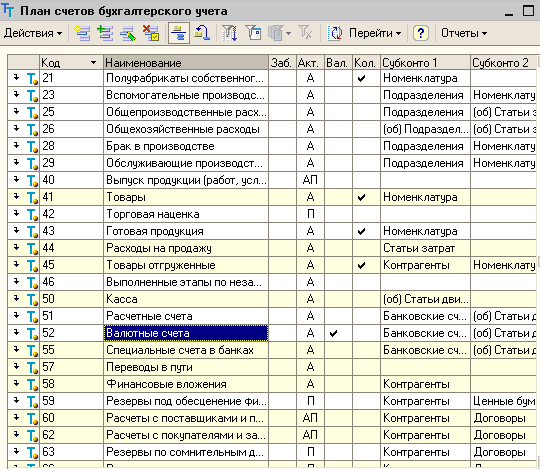Click Расчетные счета name cell

click(186, 316)
